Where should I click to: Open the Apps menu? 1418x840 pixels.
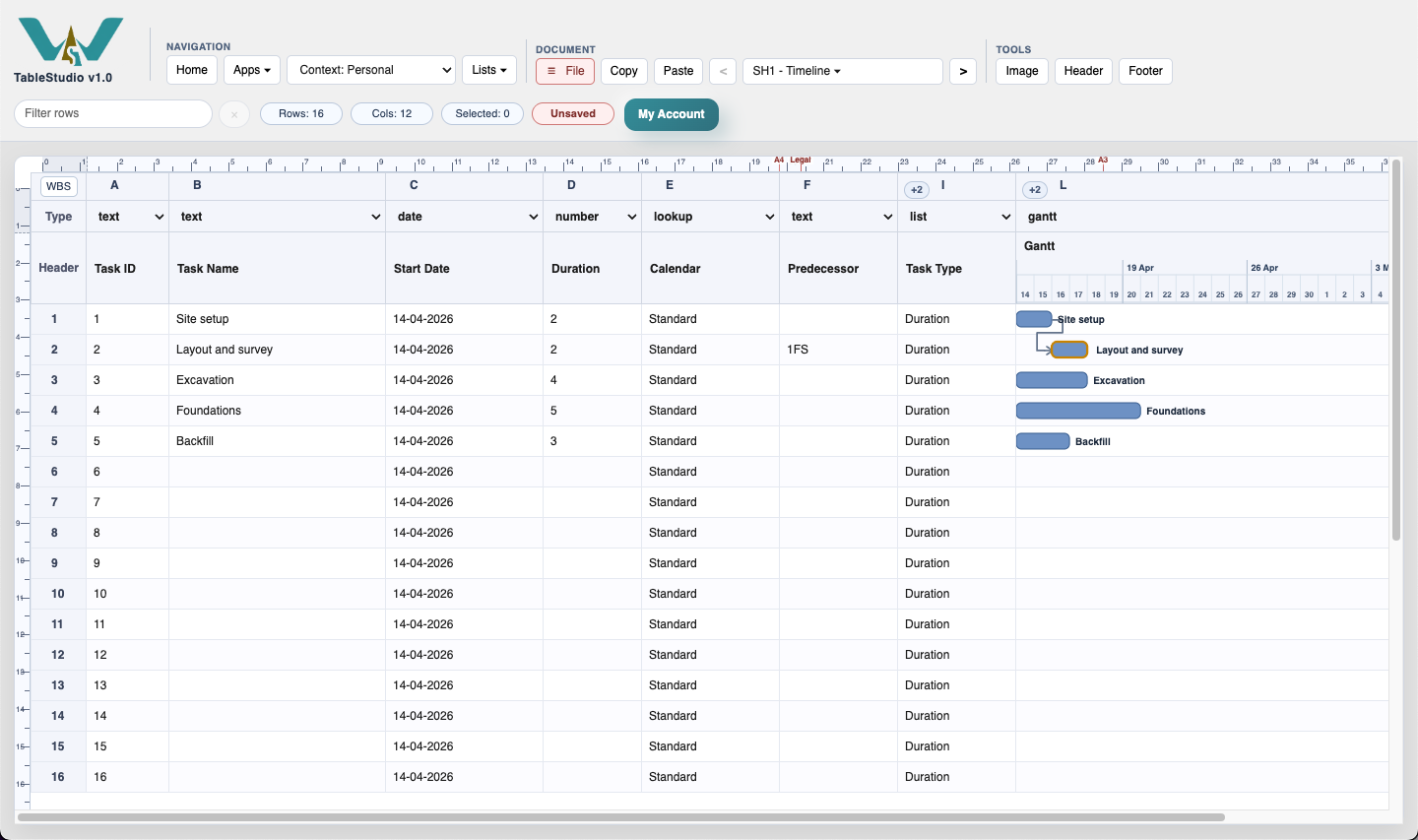coord(252,70)
